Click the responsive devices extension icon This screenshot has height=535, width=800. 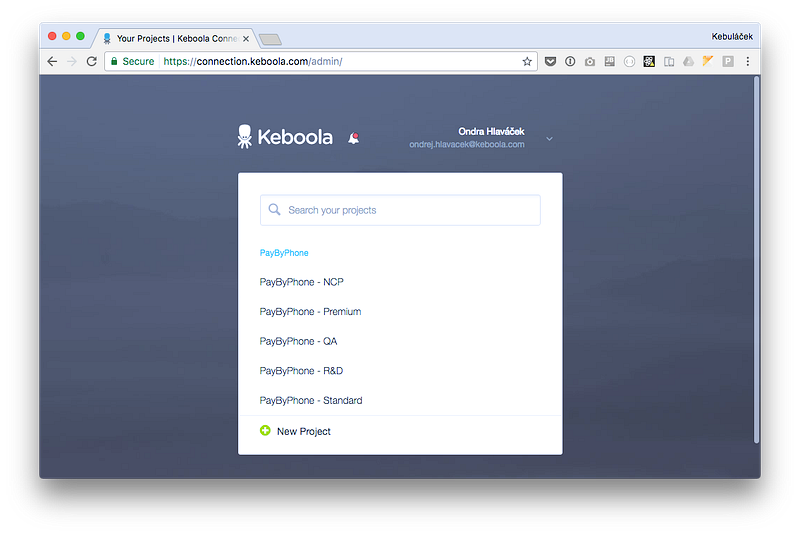coord(669,62)
